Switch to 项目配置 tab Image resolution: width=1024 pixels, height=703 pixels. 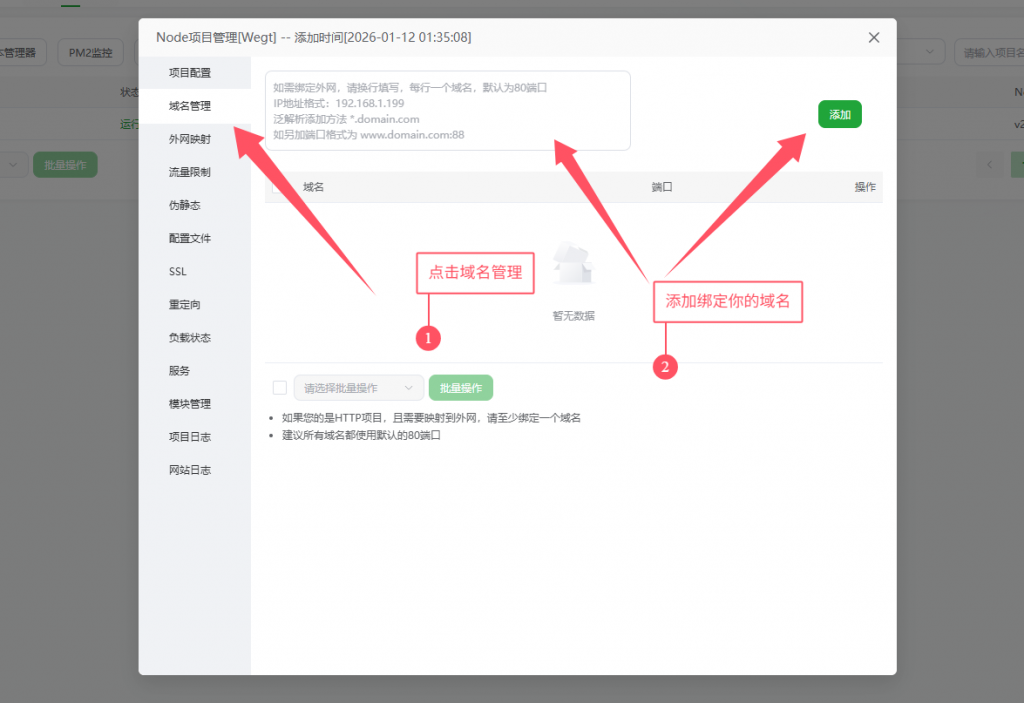(190, 73)
